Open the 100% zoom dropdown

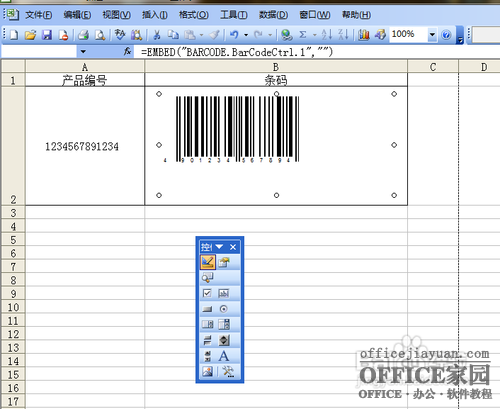pyautogui.click(x=432, y=34)
